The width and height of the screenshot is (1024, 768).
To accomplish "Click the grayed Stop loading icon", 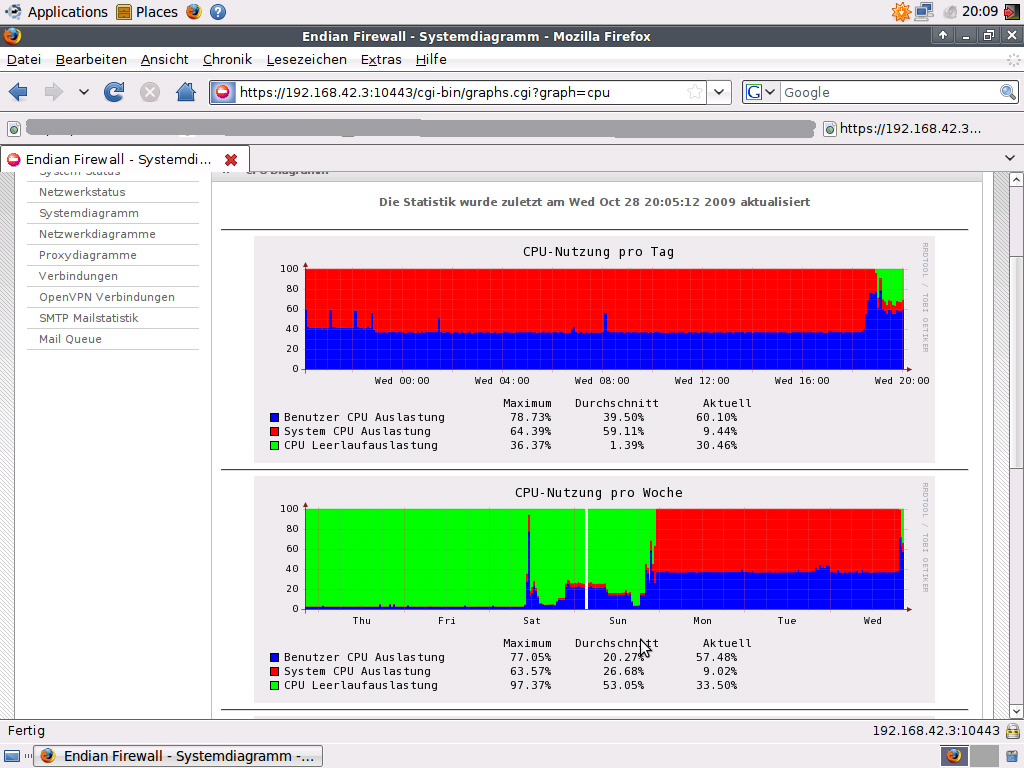I will [x=150, y=92].
